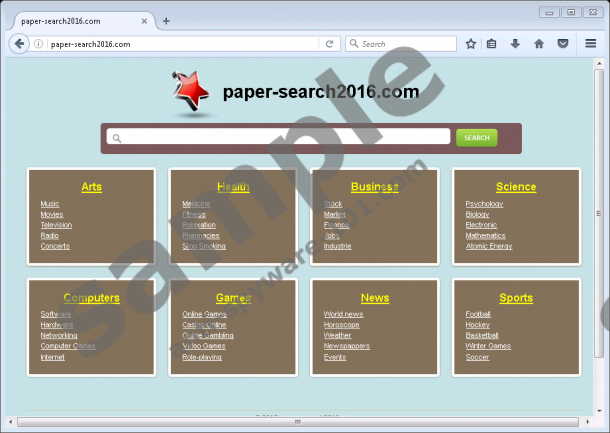610x433 pixels.
Task: Reload the page with the refresh icon
Action: [x=329, y=44]
